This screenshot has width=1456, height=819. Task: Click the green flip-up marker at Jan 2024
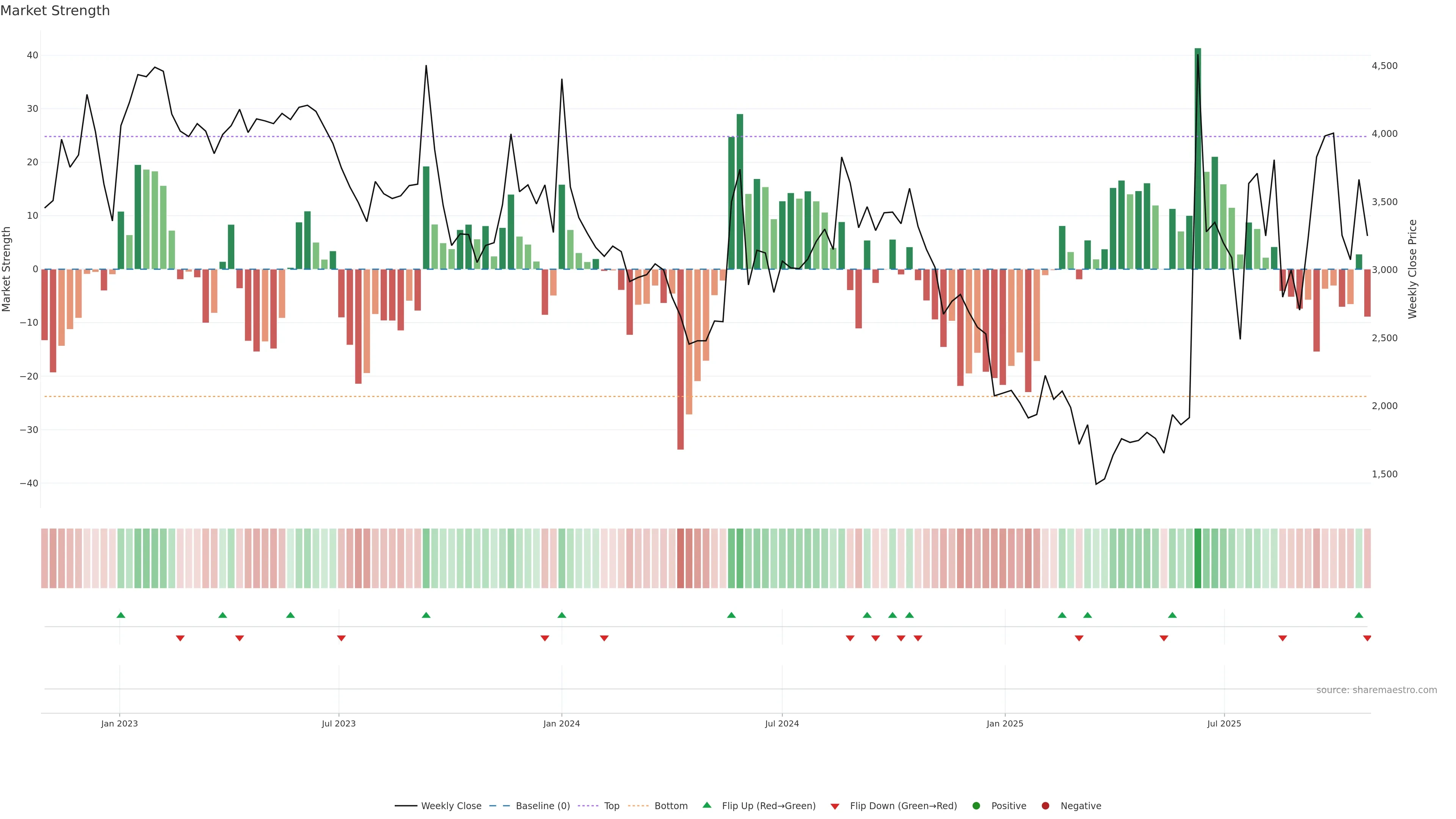pyautogui.click(x=561, y=615)
